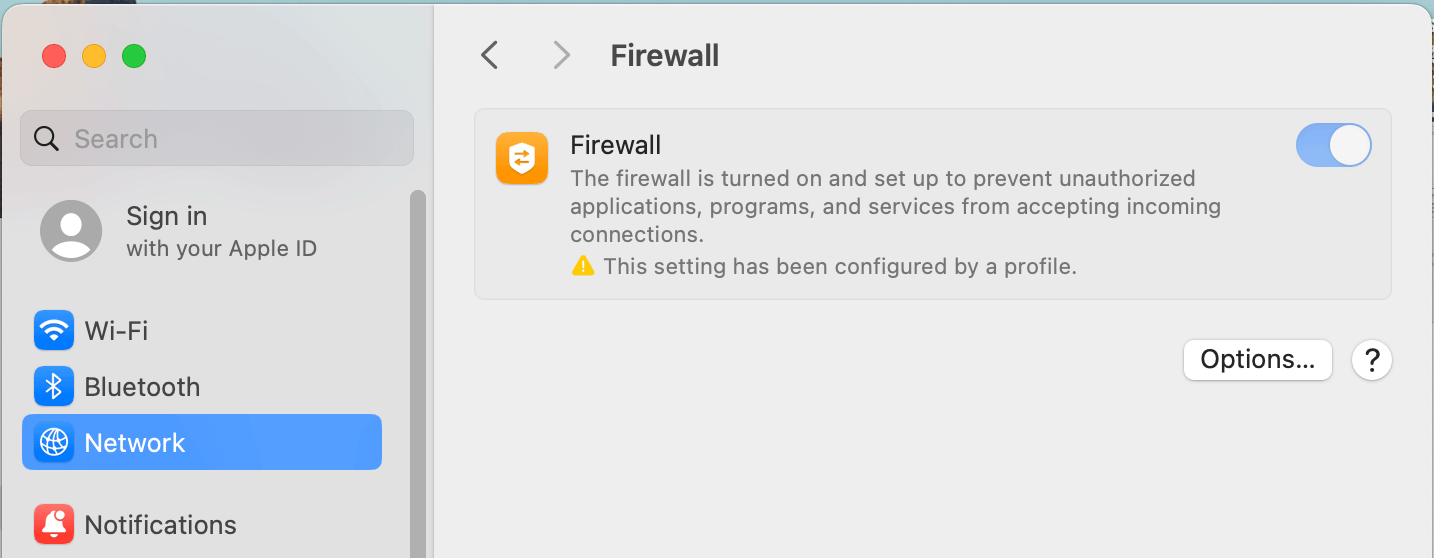1434x558 pixels.
Task: Click the Bluetooth icon in sidebar
Action: pyautogui.click(x=54, y=386)
